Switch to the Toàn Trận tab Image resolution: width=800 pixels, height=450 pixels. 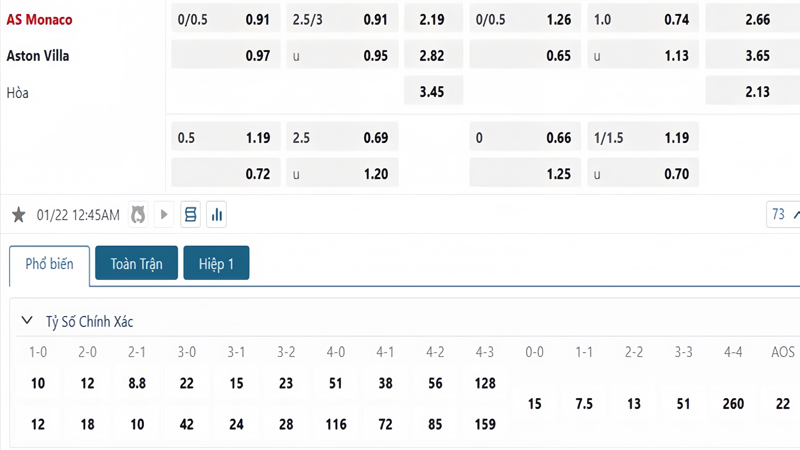click(x=136, y=264)
